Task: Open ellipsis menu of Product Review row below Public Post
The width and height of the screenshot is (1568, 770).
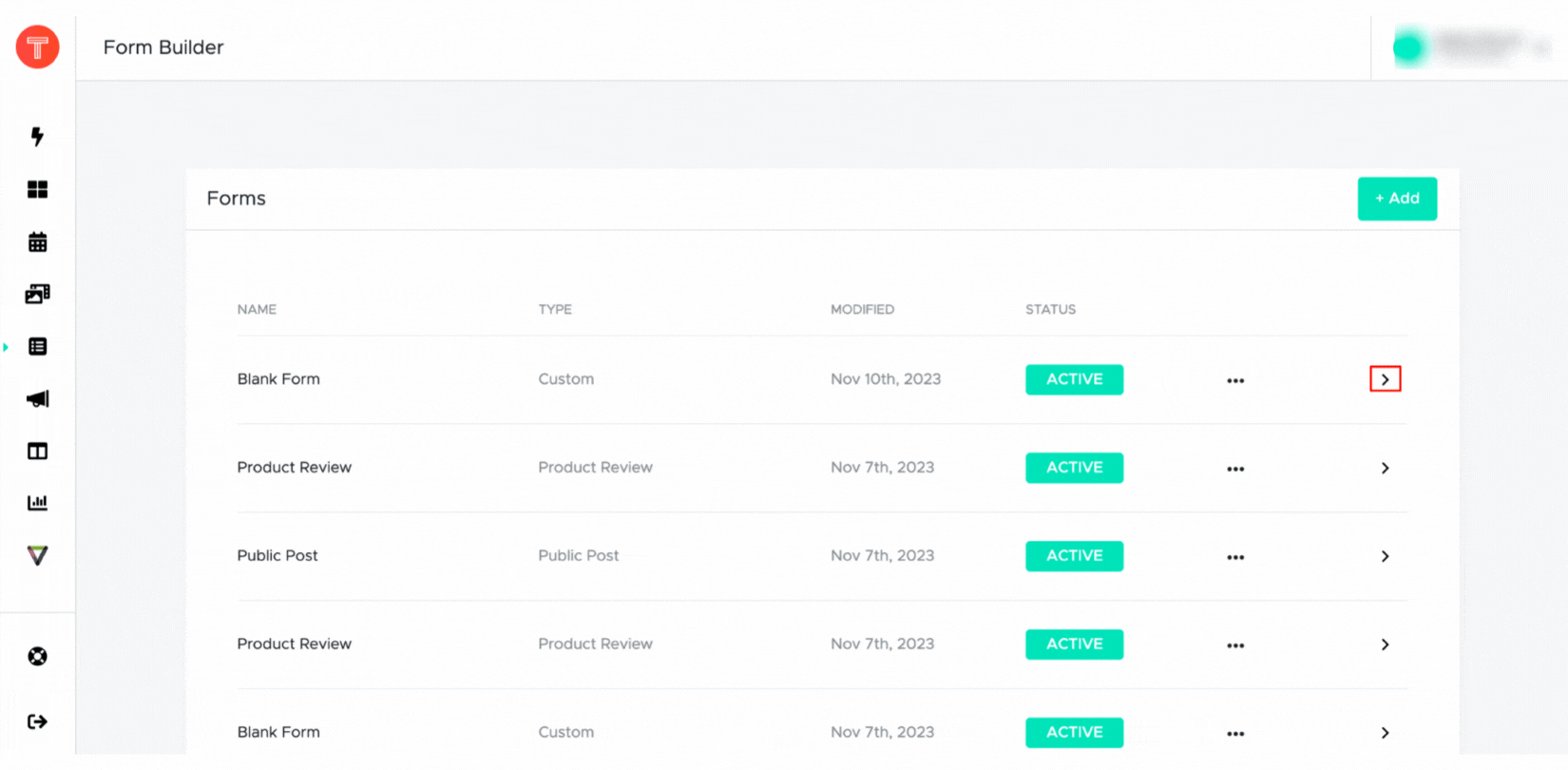Action: pyautogui.click(x=1235, y=645)
